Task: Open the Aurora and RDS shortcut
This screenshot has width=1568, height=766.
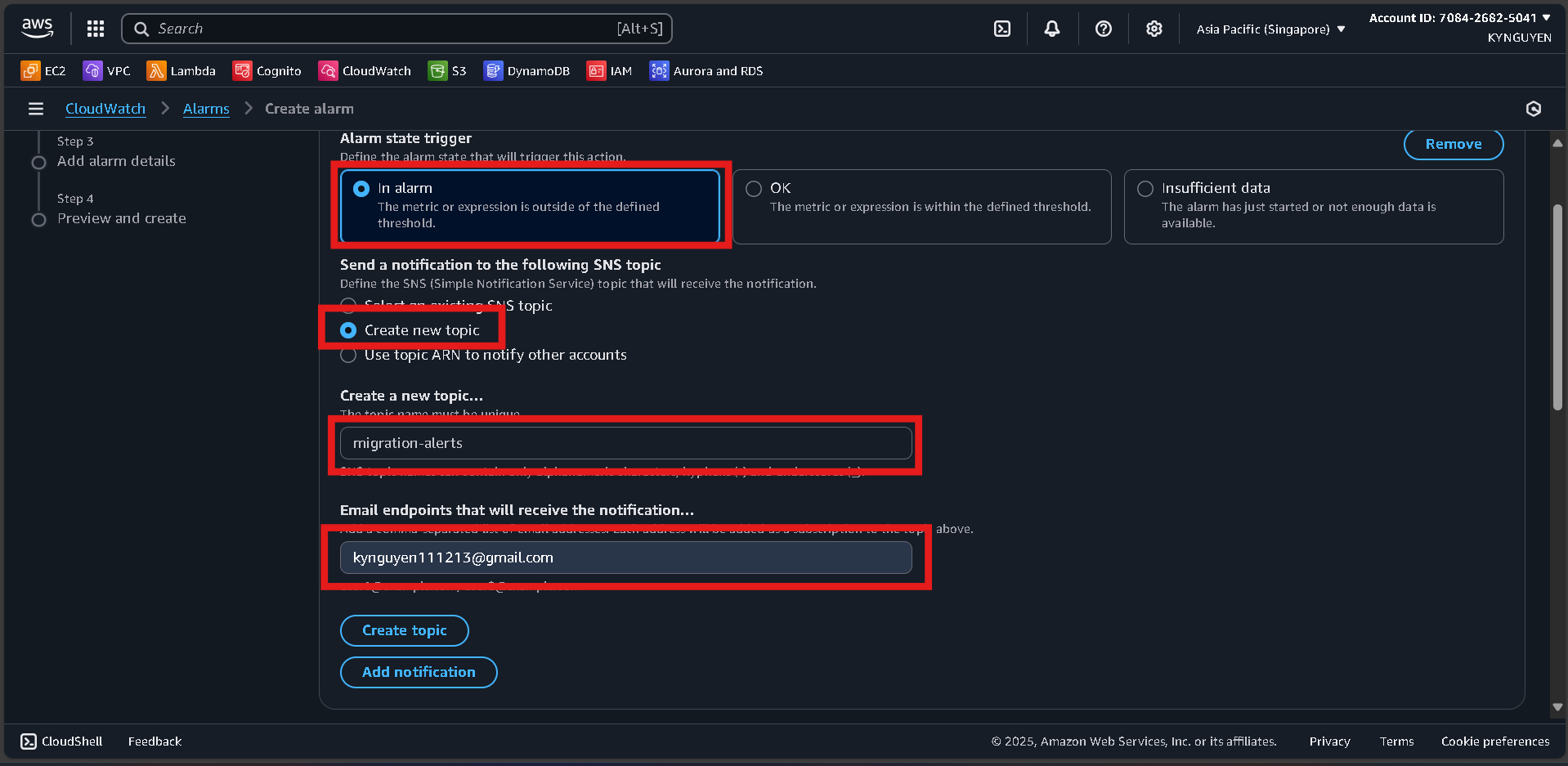Action: point(705,70)
